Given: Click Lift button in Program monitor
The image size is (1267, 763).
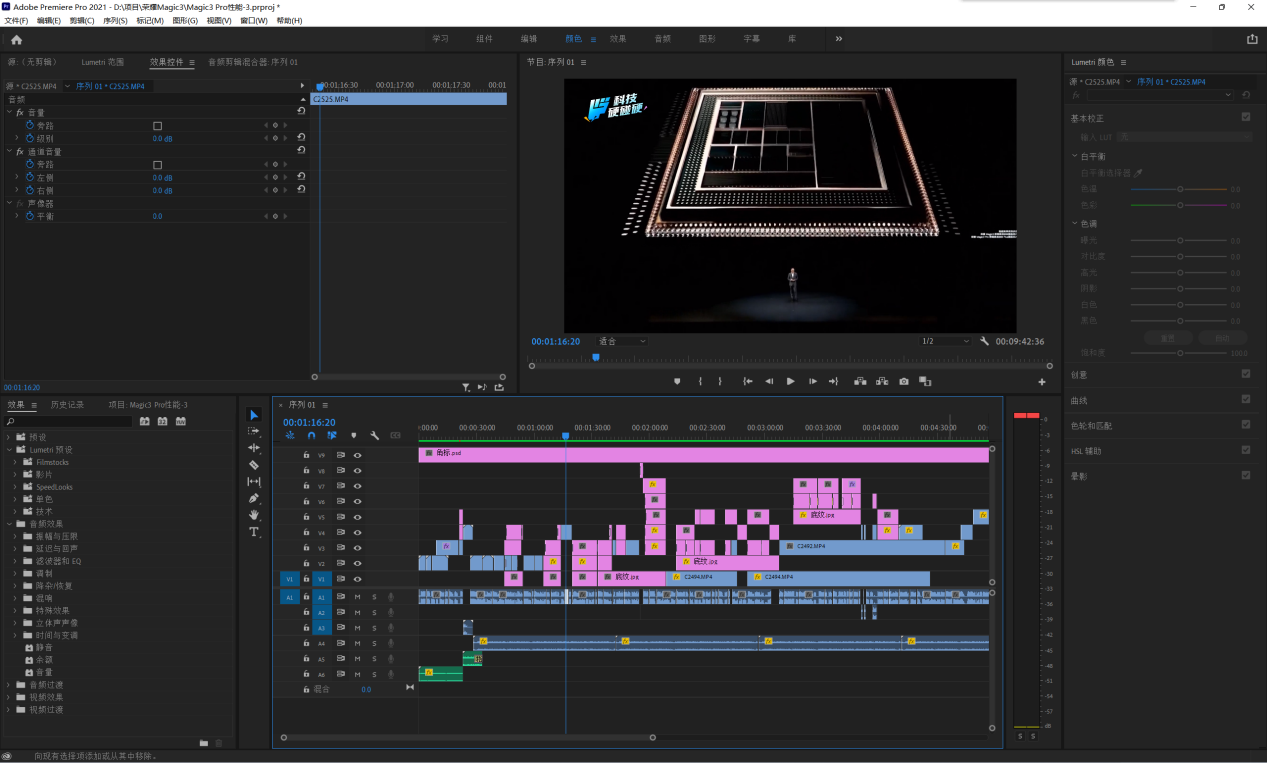Looking at the screenshot, I should click(x=860, y=381).
